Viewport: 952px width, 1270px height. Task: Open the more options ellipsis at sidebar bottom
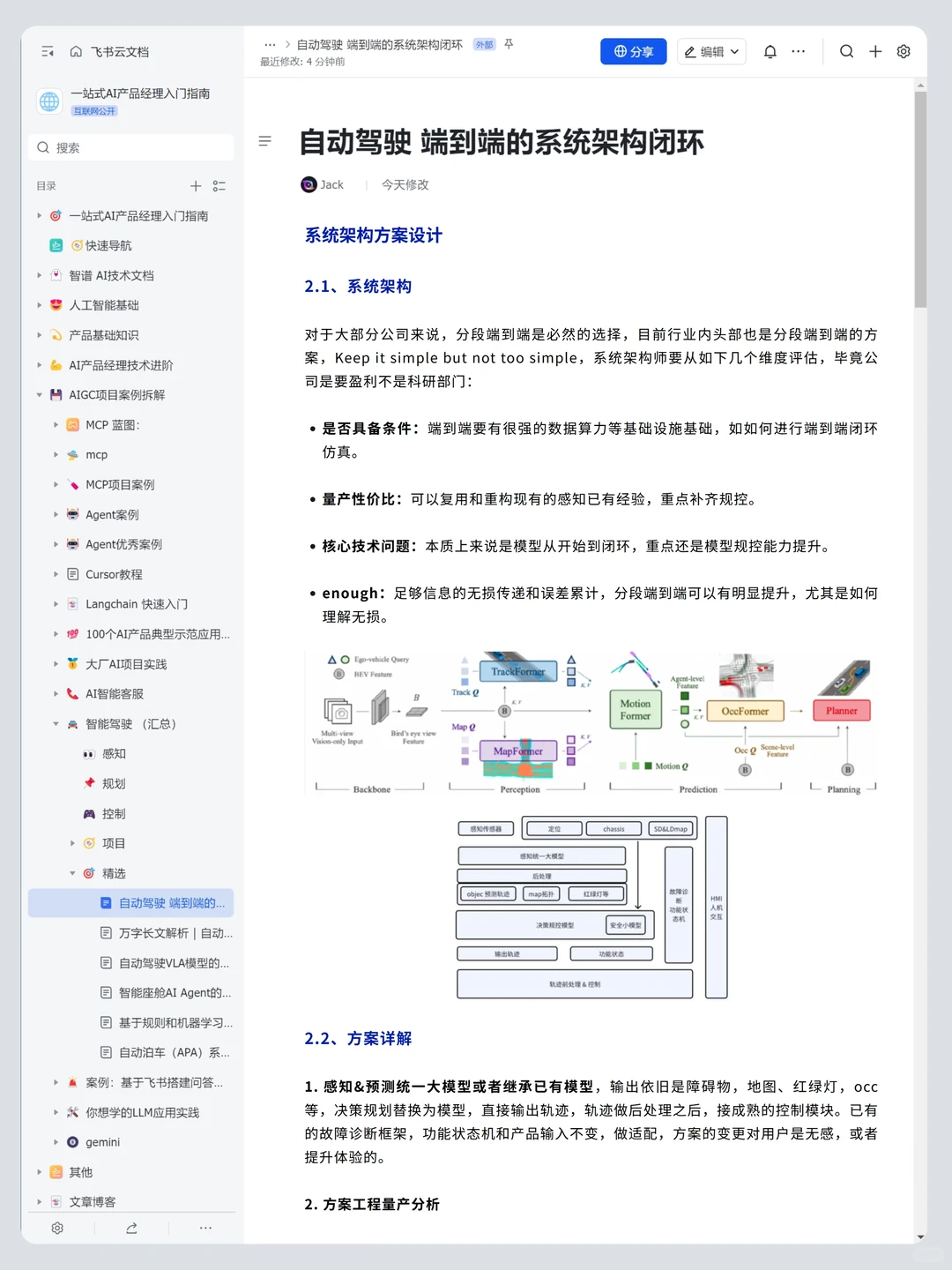(205, 1228)
